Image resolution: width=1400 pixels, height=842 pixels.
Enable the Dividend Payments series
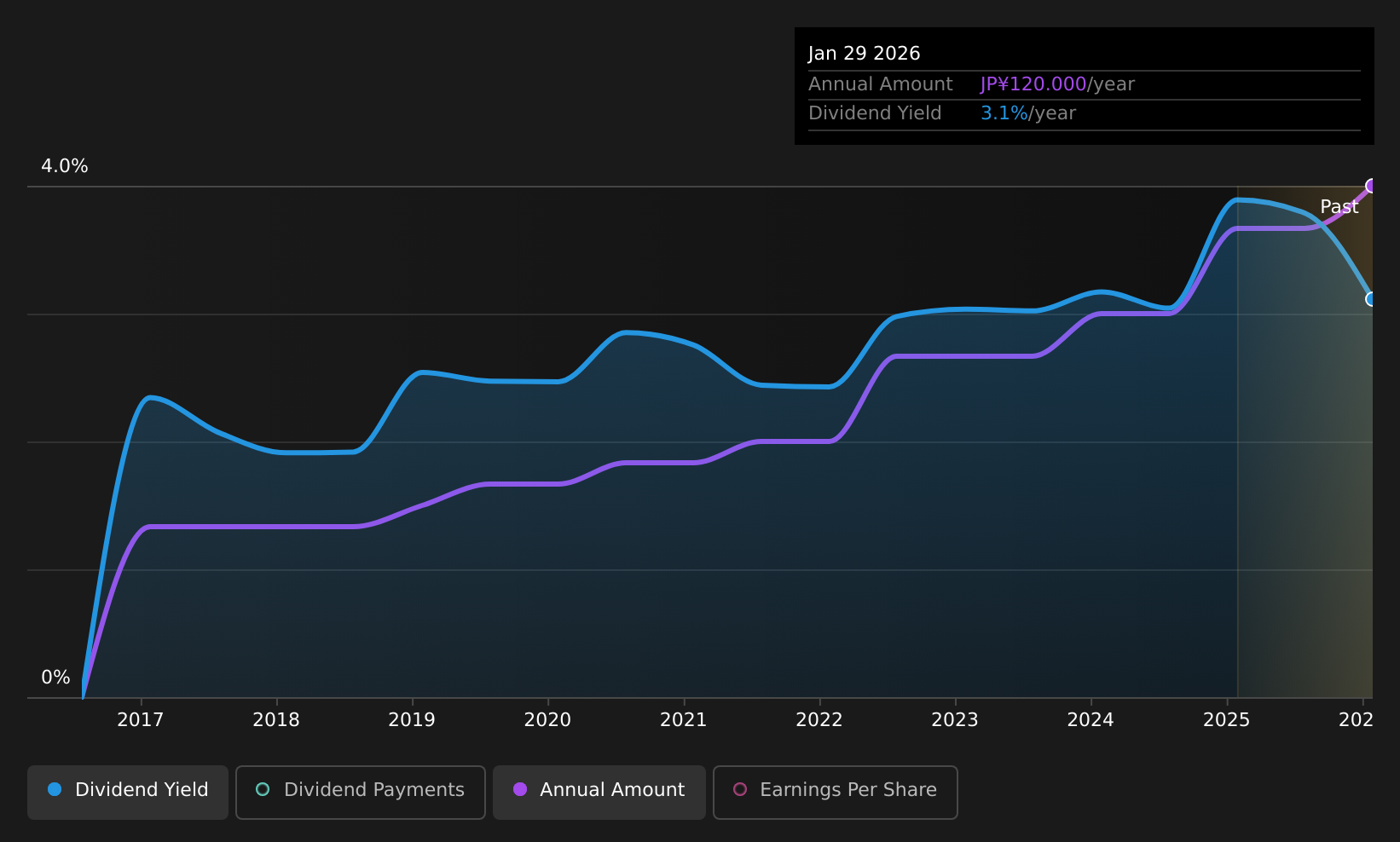click(x=361, y=793)
